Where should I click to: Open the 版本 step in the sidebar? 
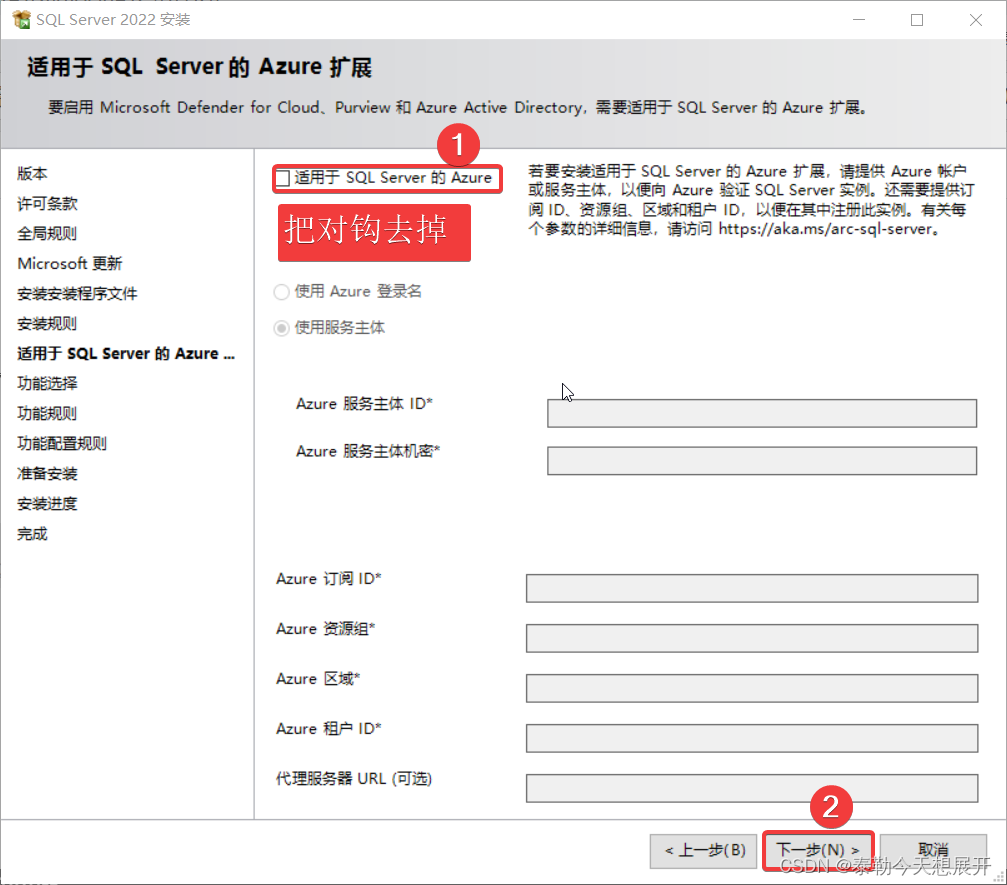(32, 173)
